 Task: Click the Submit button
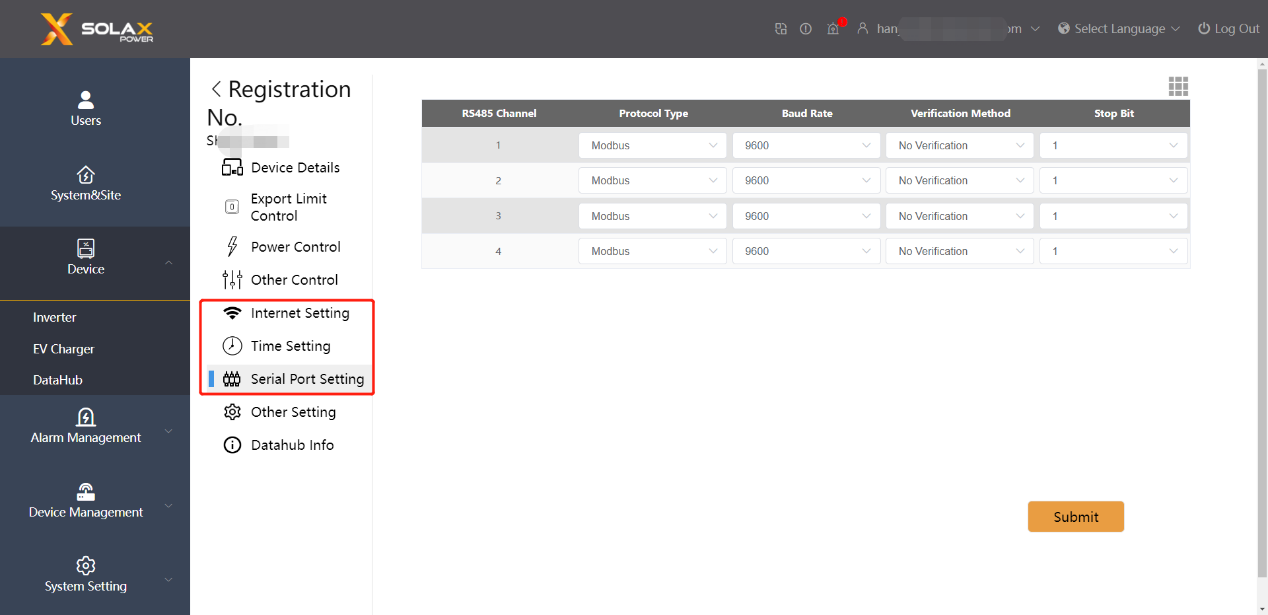point(1075,517)
